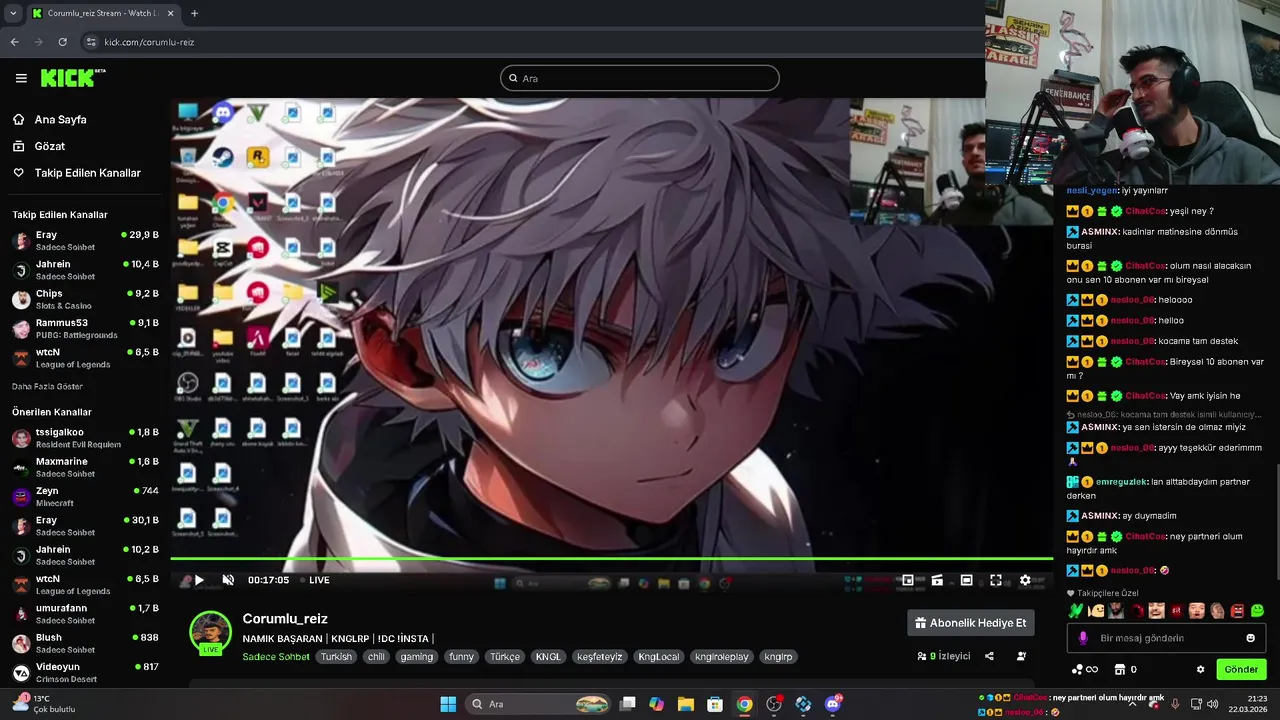Insert the green crossed emote
The width and height of the screenshot is (1280, 720).
point(1076,610)
